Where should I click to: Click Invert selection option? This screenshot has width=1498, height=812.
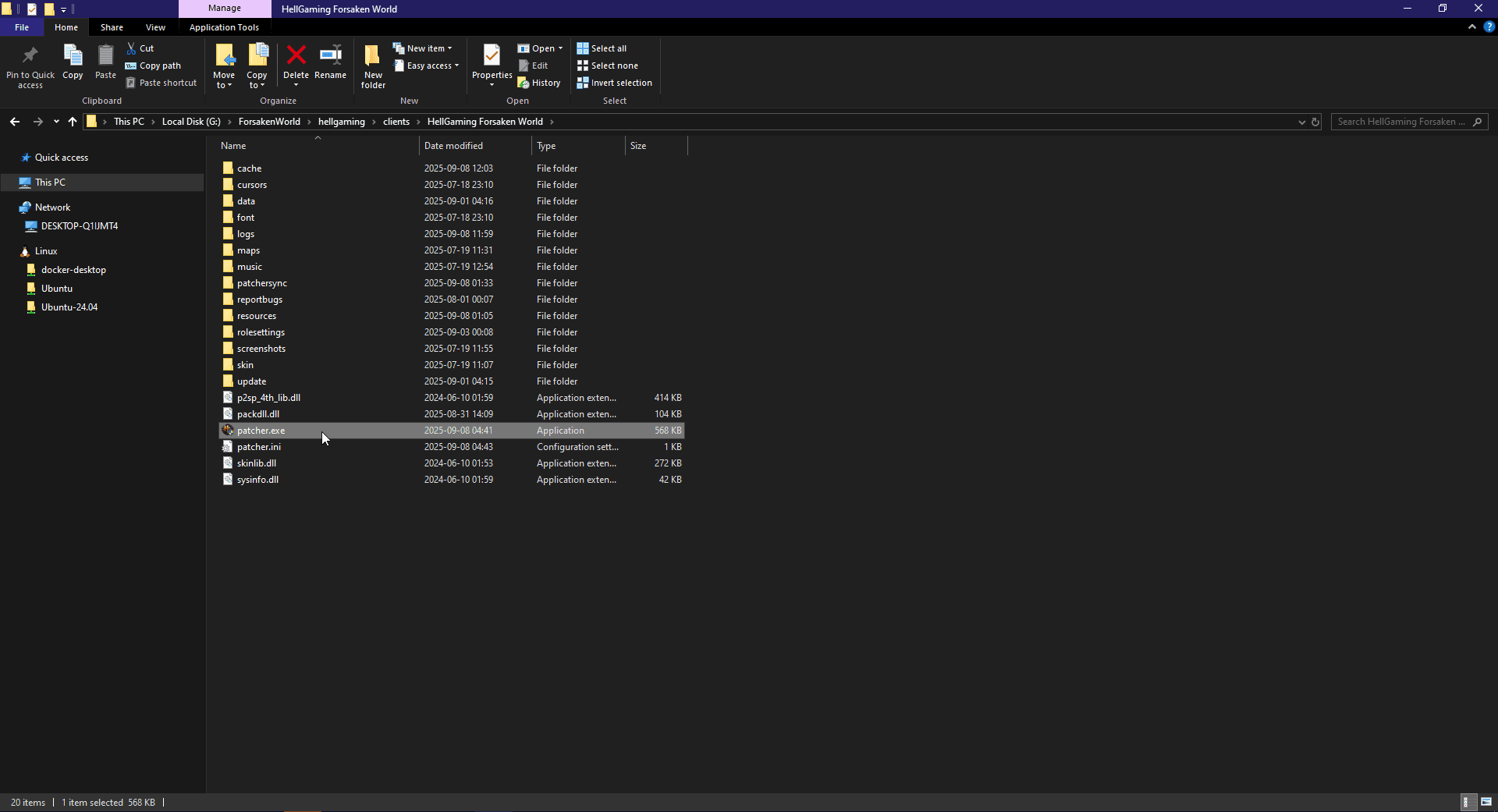coord(614,83)
